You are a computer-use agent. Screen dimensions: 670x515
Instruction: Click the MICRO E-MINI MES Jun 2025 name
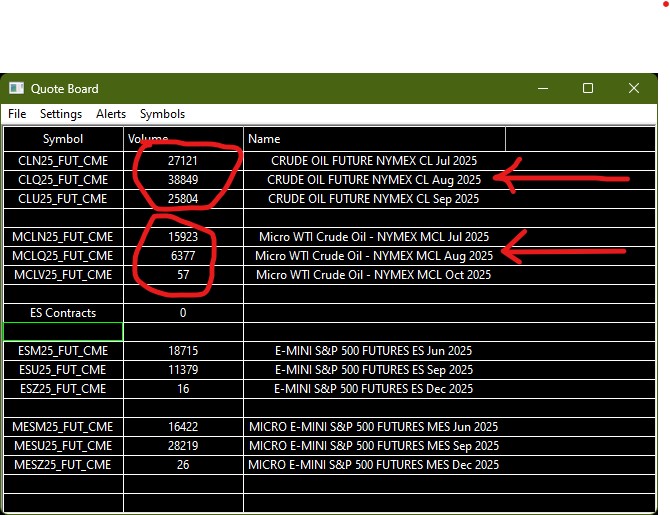coord(373,427)
